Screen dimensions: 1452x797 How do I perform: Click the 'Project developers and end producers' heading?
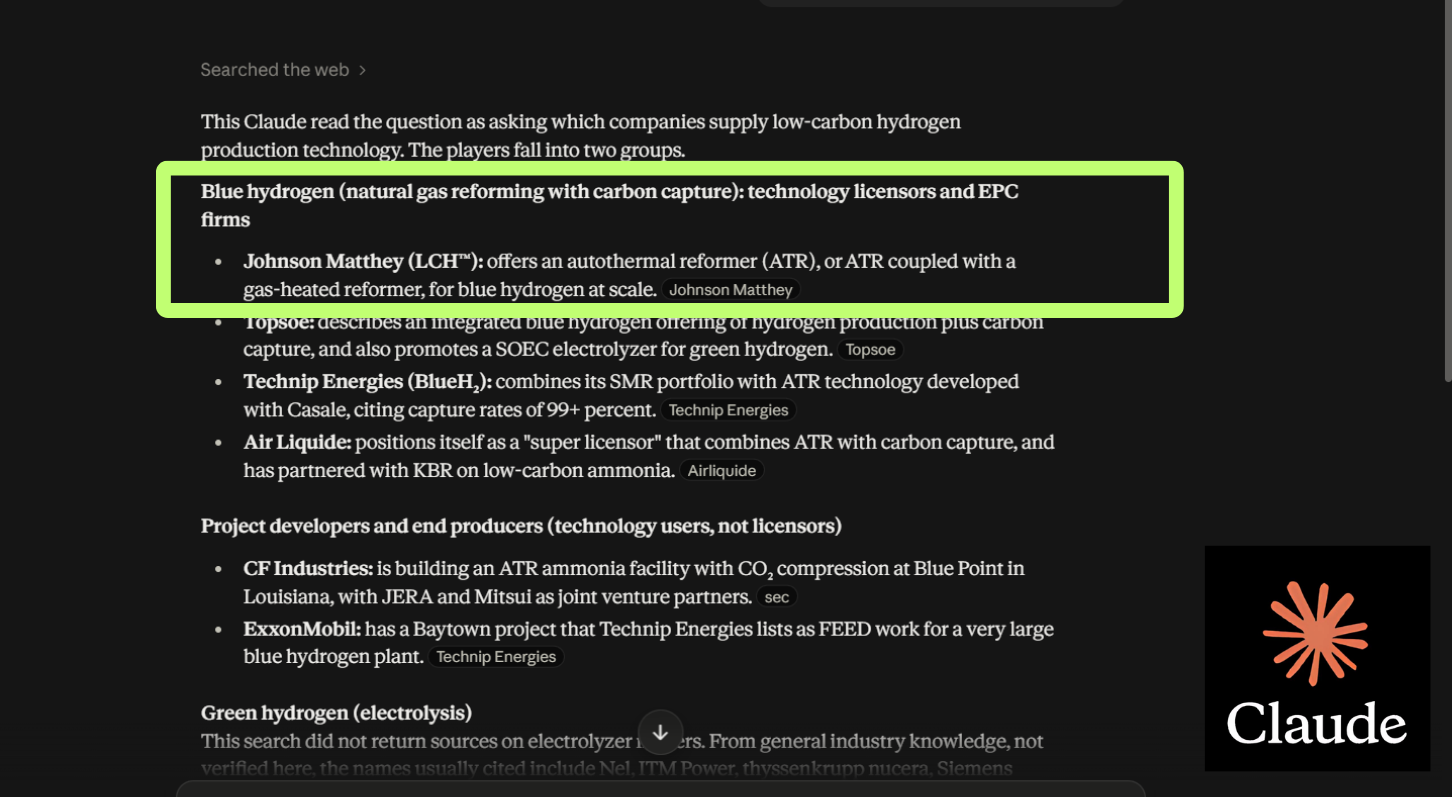pyautogui.click(x=521, y=526)
